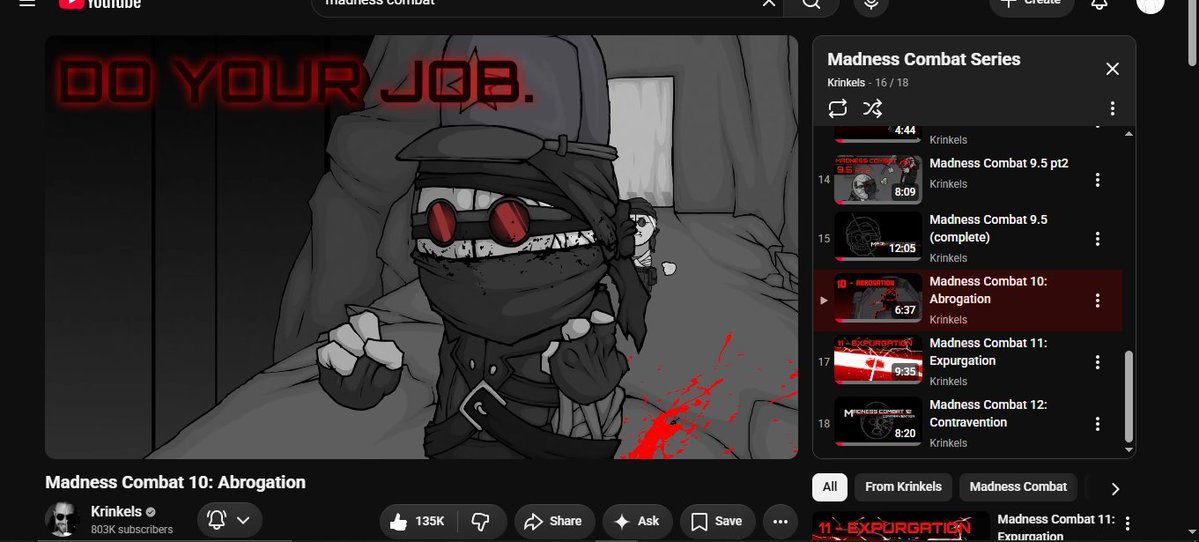Viewport: 1199px width, 542px height.
Task: Open the Krinkels channel name link
Action: 117,511
